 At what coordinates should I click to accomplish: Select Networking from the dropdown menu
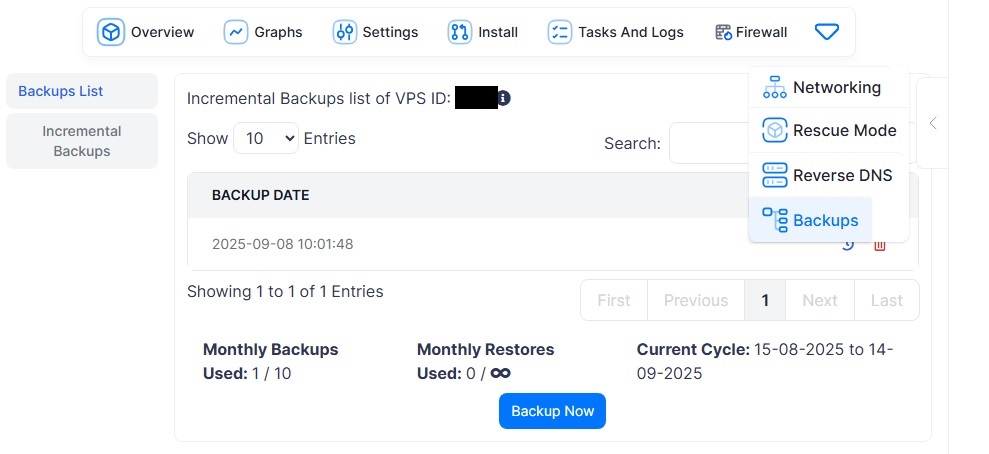pyautogui.click(x=823, y=88)
